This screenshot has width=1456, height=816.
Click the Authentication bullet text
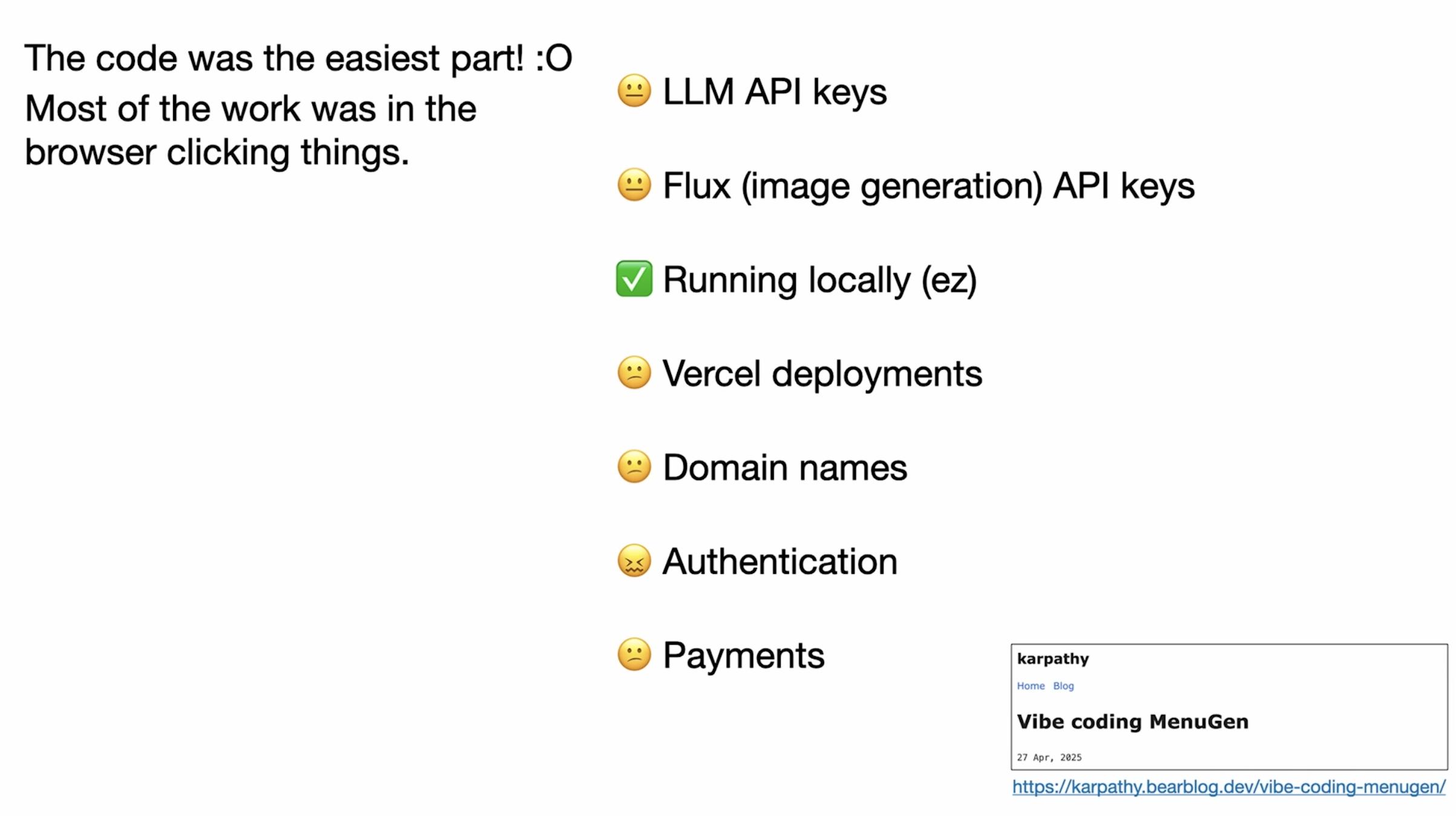pos(779,562)
